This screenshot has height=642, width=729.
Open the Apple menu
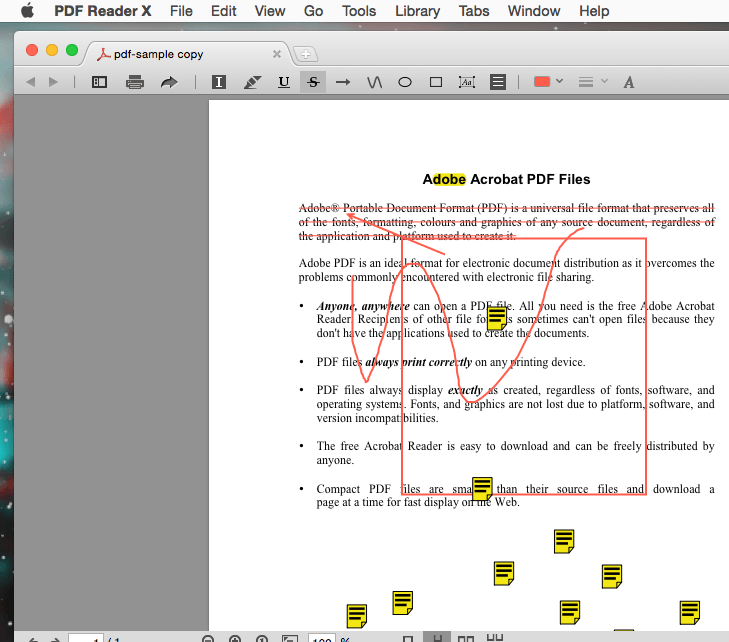coord(27,10)
